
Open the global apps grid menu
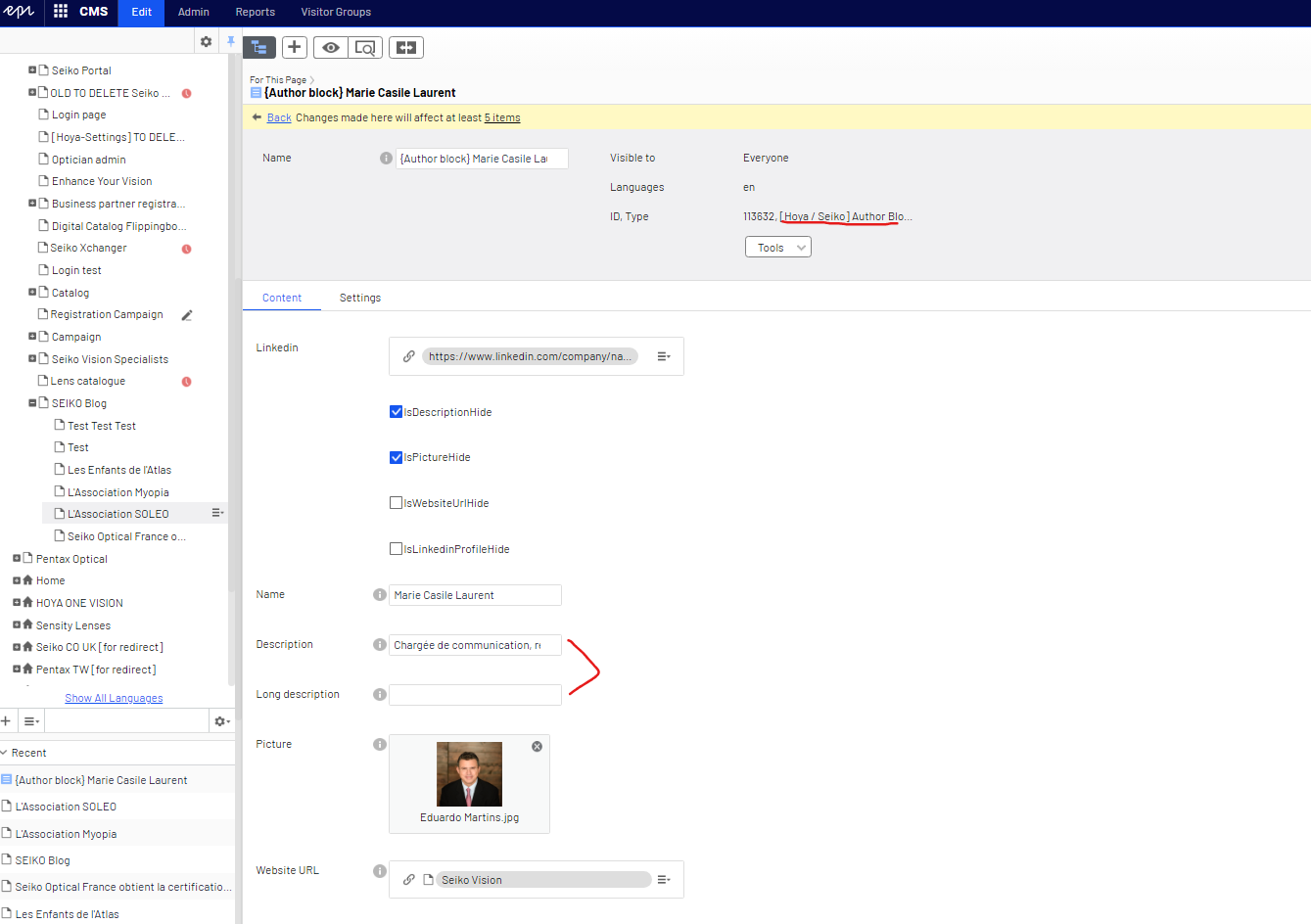point(61,12)
